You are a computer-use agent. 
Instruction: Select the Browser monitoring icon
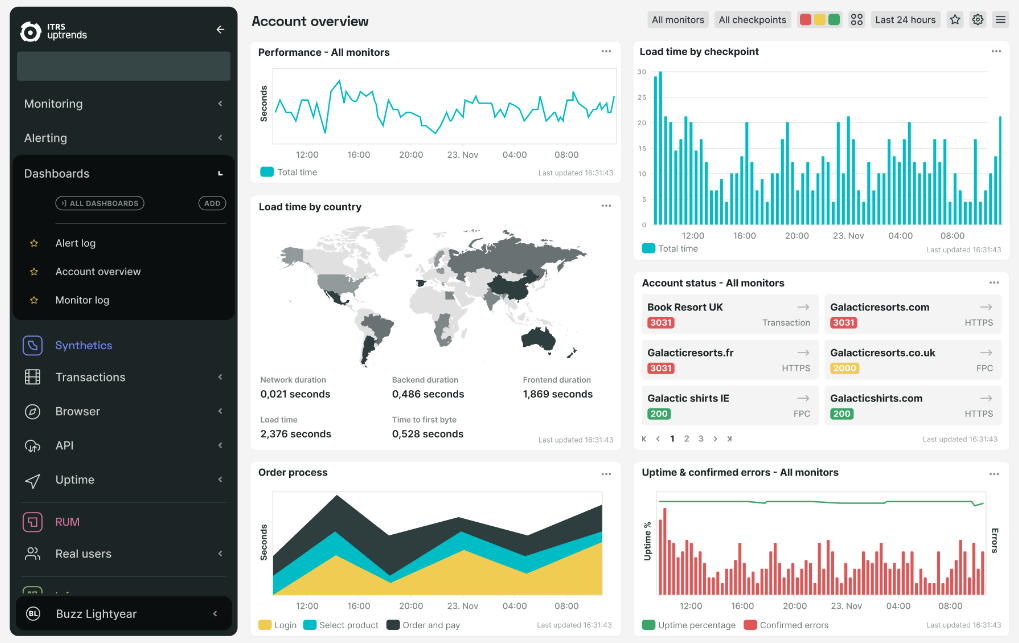[31, 411]
